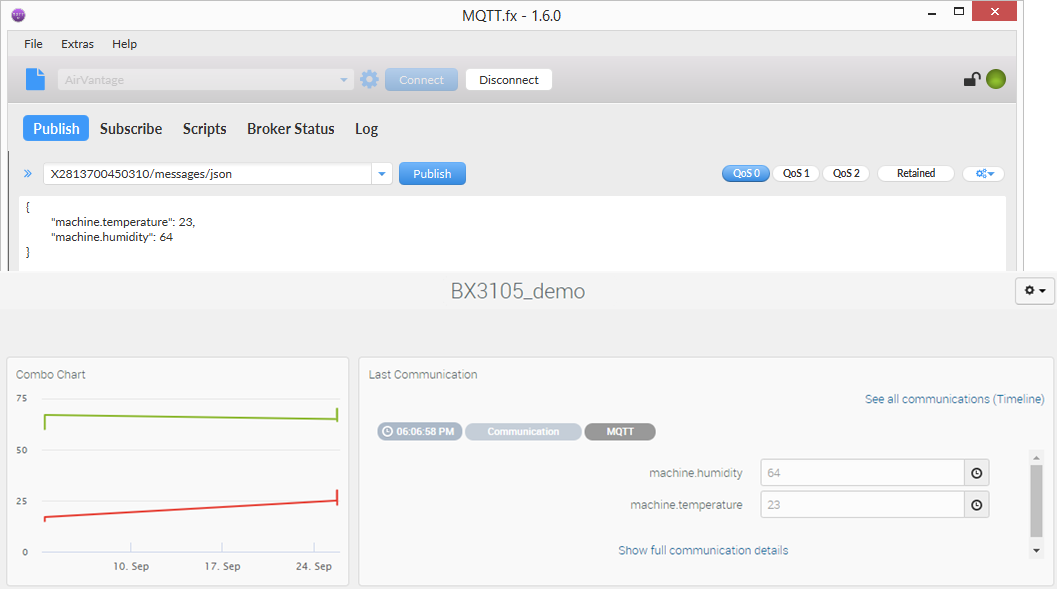Open the Extras menu
1057x589 pixels.
click(x=78, y=44)
